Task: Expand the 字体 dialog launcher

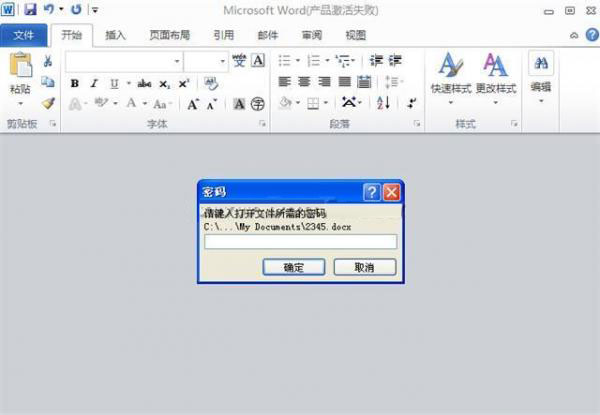Action: 262,123
